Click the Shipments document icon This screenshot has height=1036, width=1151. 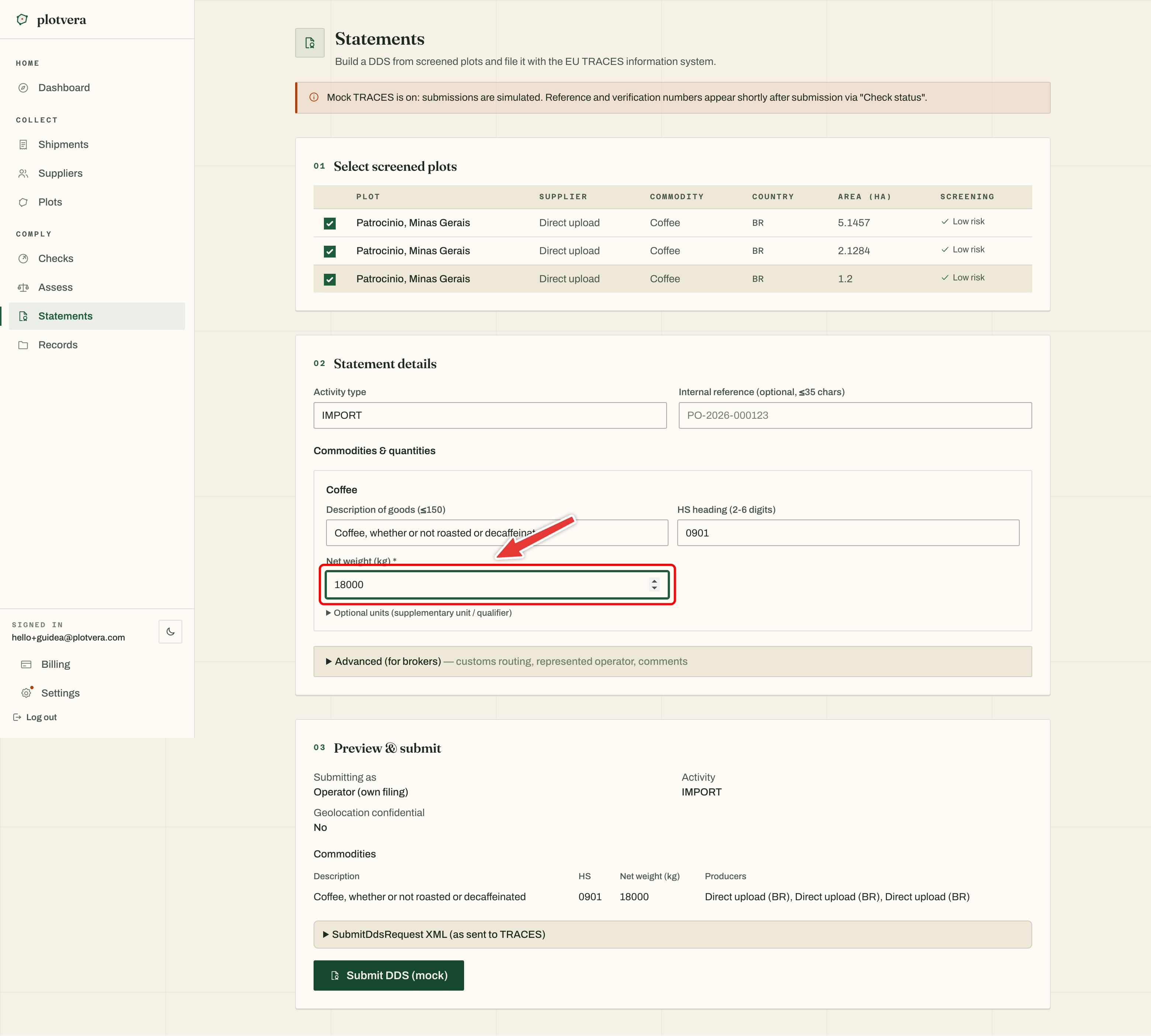coord(23,145)
